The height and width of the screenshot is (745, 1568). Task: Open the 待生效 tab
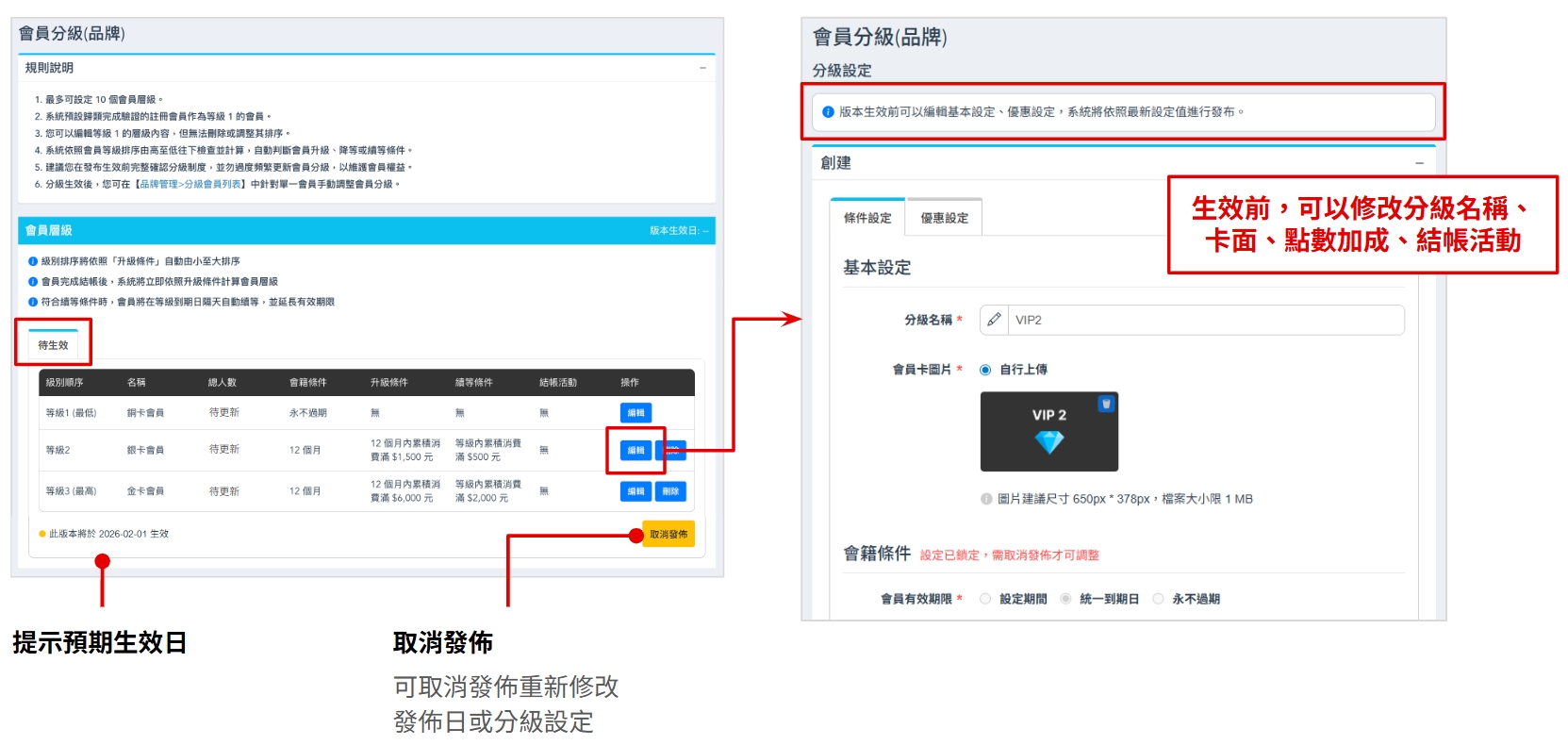tap(53, 345)
